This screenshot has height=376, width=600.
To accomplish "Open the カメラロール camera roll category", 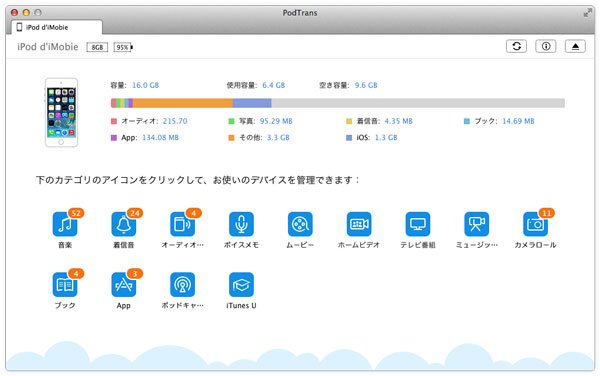I will pos(535,225).
